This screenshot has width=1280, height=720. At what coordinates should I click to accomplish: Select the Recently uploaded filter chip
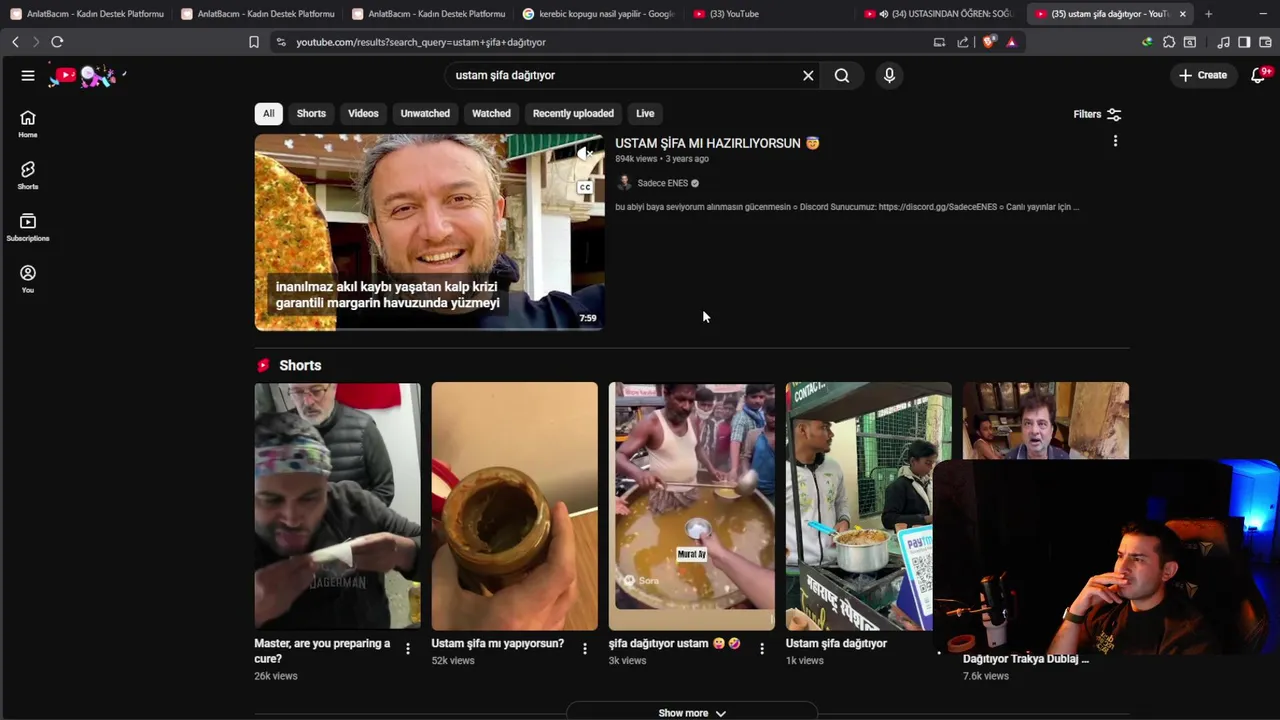pyautogui.click(x=573, y=113)
